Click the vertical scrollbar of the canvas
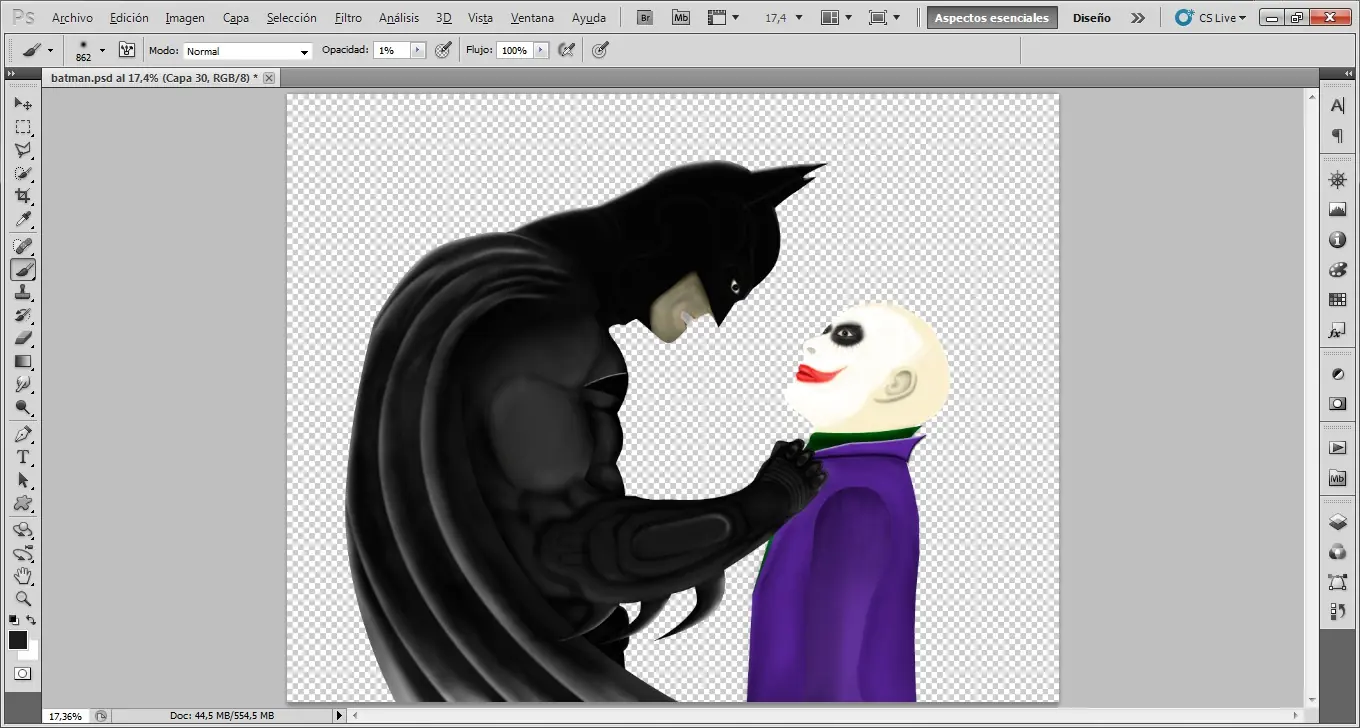The height and width of the screenshot is (728, 1360). [x=1311, y=400]
